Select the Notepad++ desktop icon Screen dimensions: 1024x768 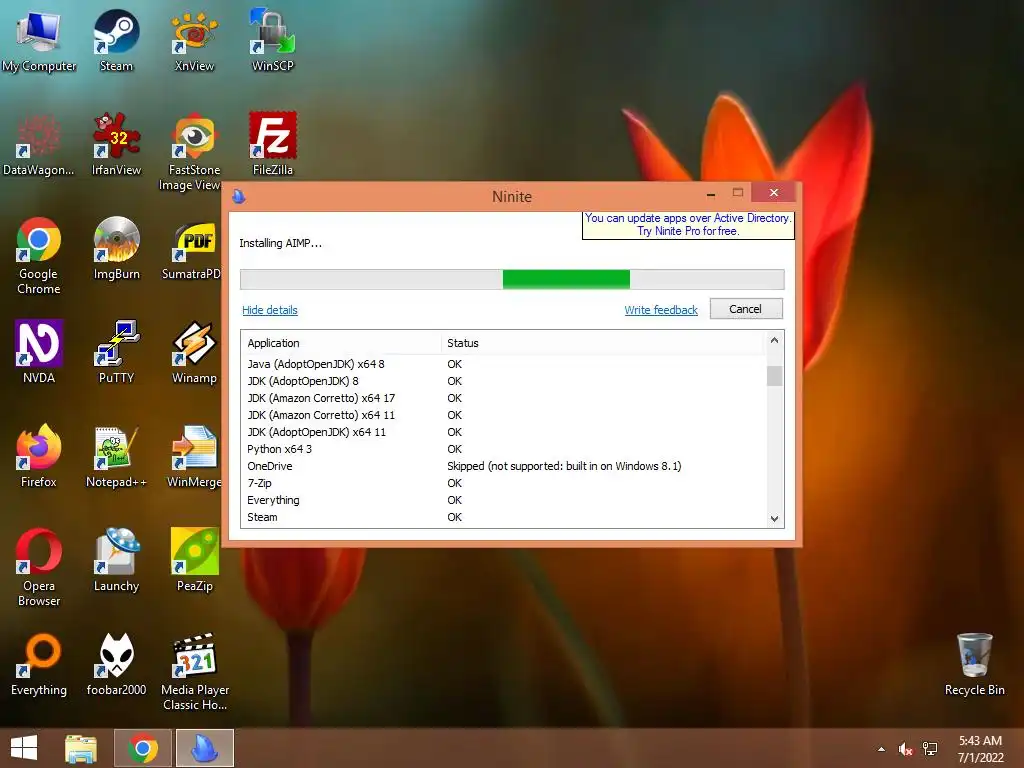pos(116,456)
